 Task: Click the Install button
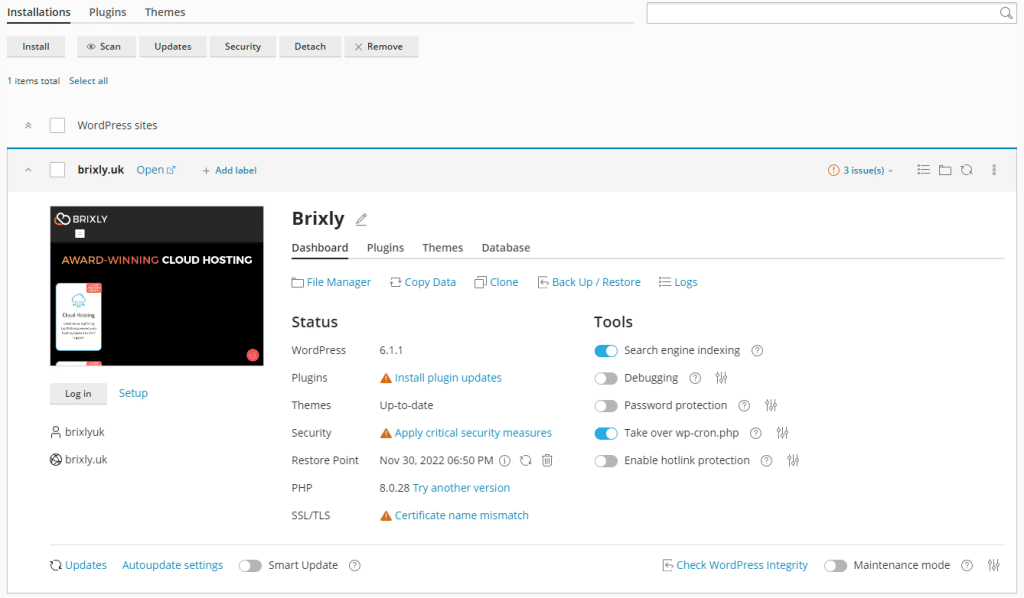(36, 46)
